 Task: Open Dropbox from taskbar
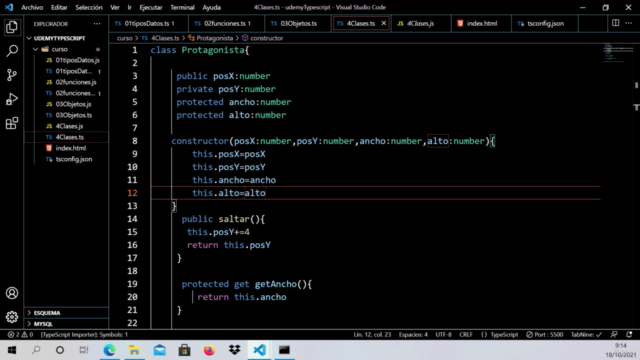coord(234,350)
